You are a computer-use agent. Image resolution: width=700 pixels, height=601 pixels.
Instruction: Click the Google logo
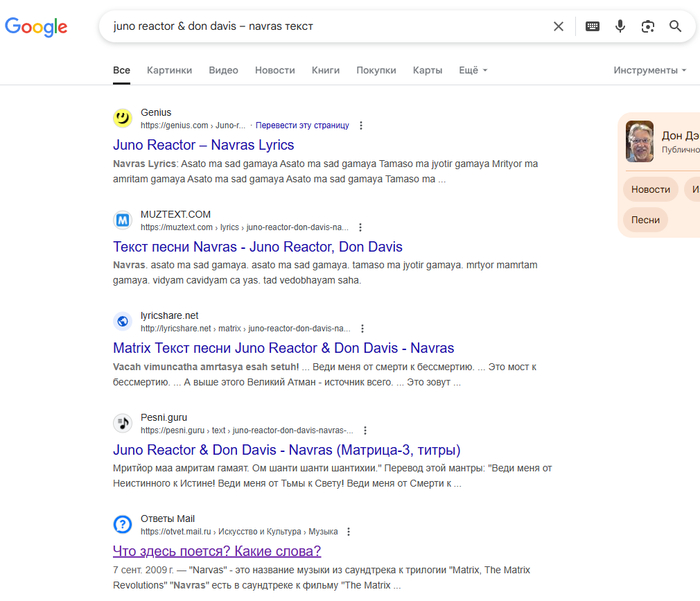[x=36, y=27]
